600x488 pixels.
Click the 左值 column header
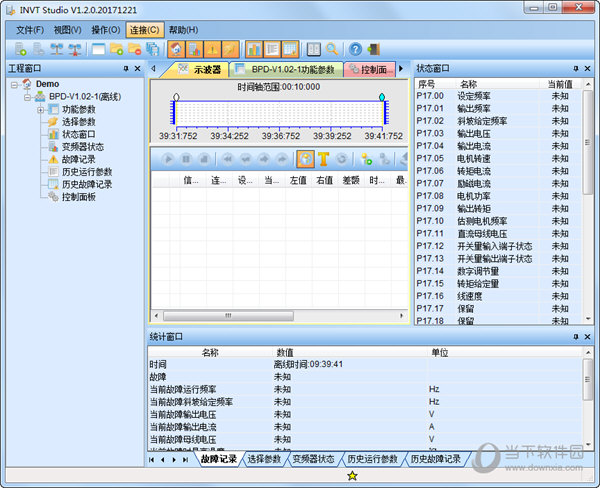(x=298, y=180)
